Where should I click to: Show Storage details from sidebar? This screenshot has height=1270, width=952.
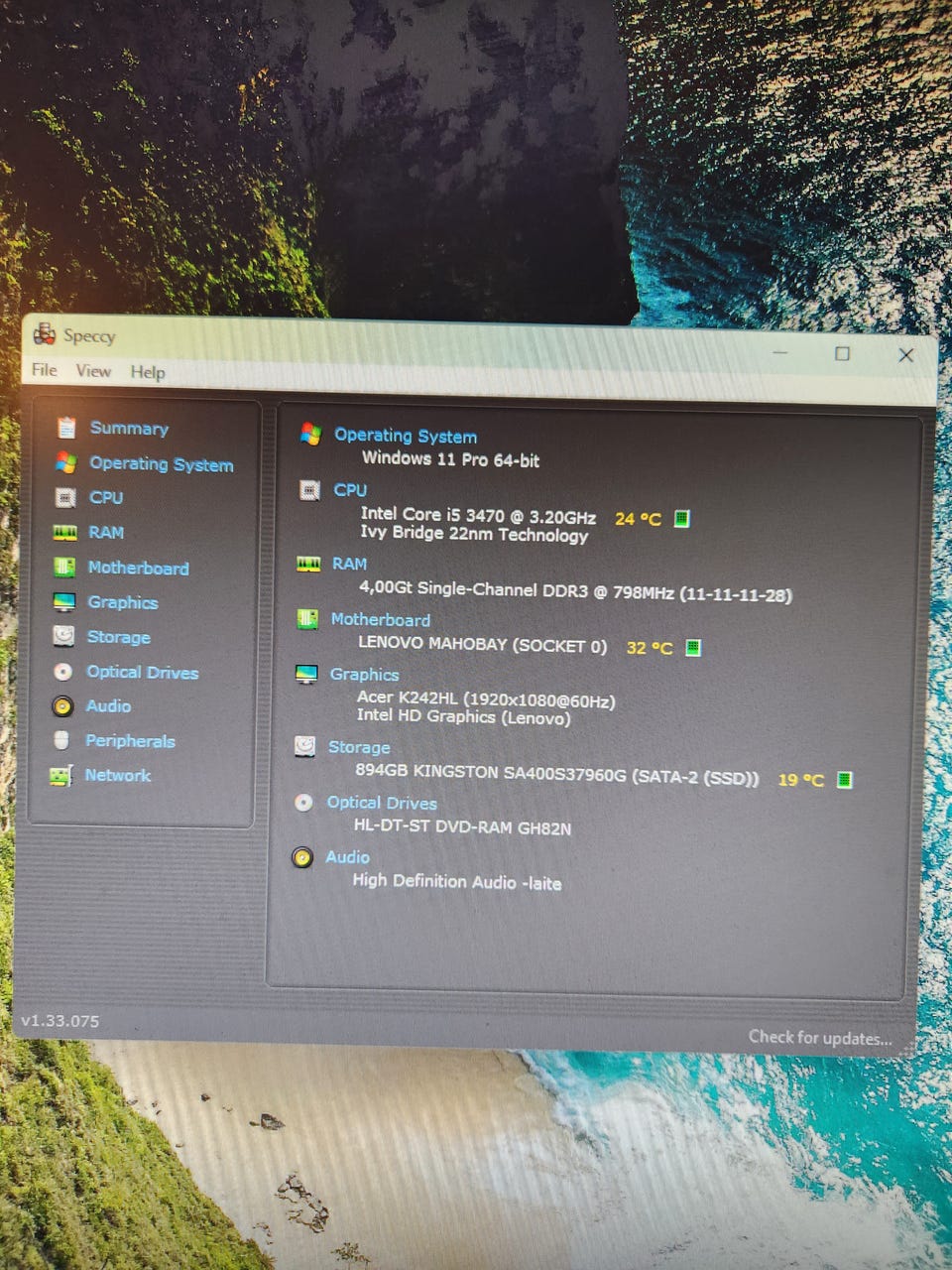click(119, 637)
